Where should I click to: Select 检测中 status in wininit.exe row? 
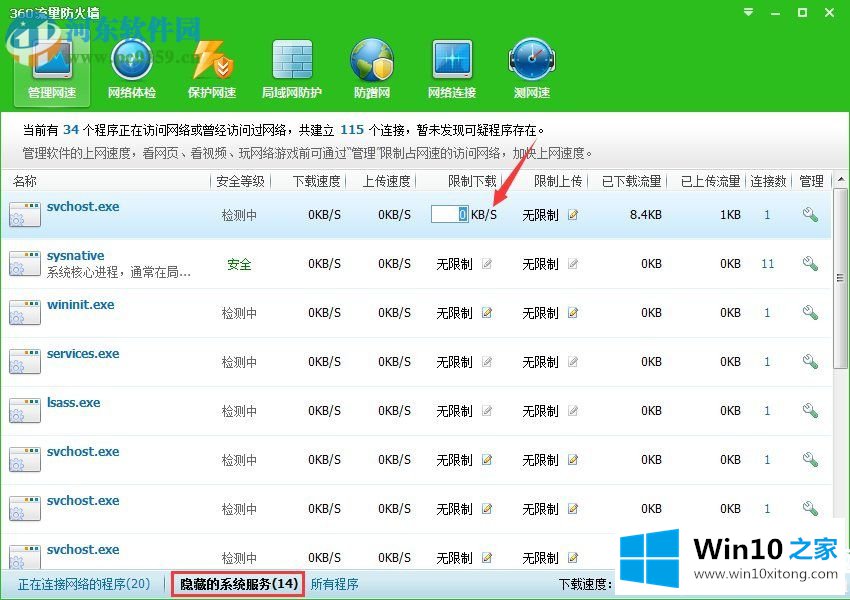pyautogui.click(x=239, y=313)
